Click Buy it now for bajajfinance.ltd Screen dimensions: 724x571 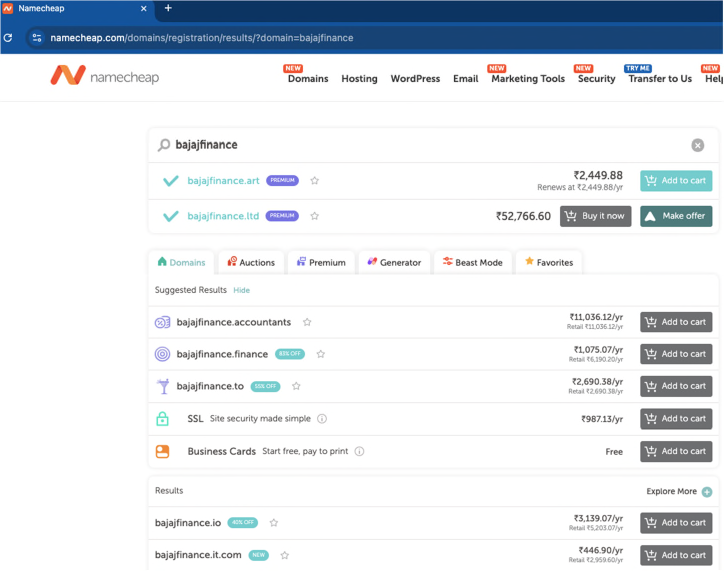click(x=595, y=216)
